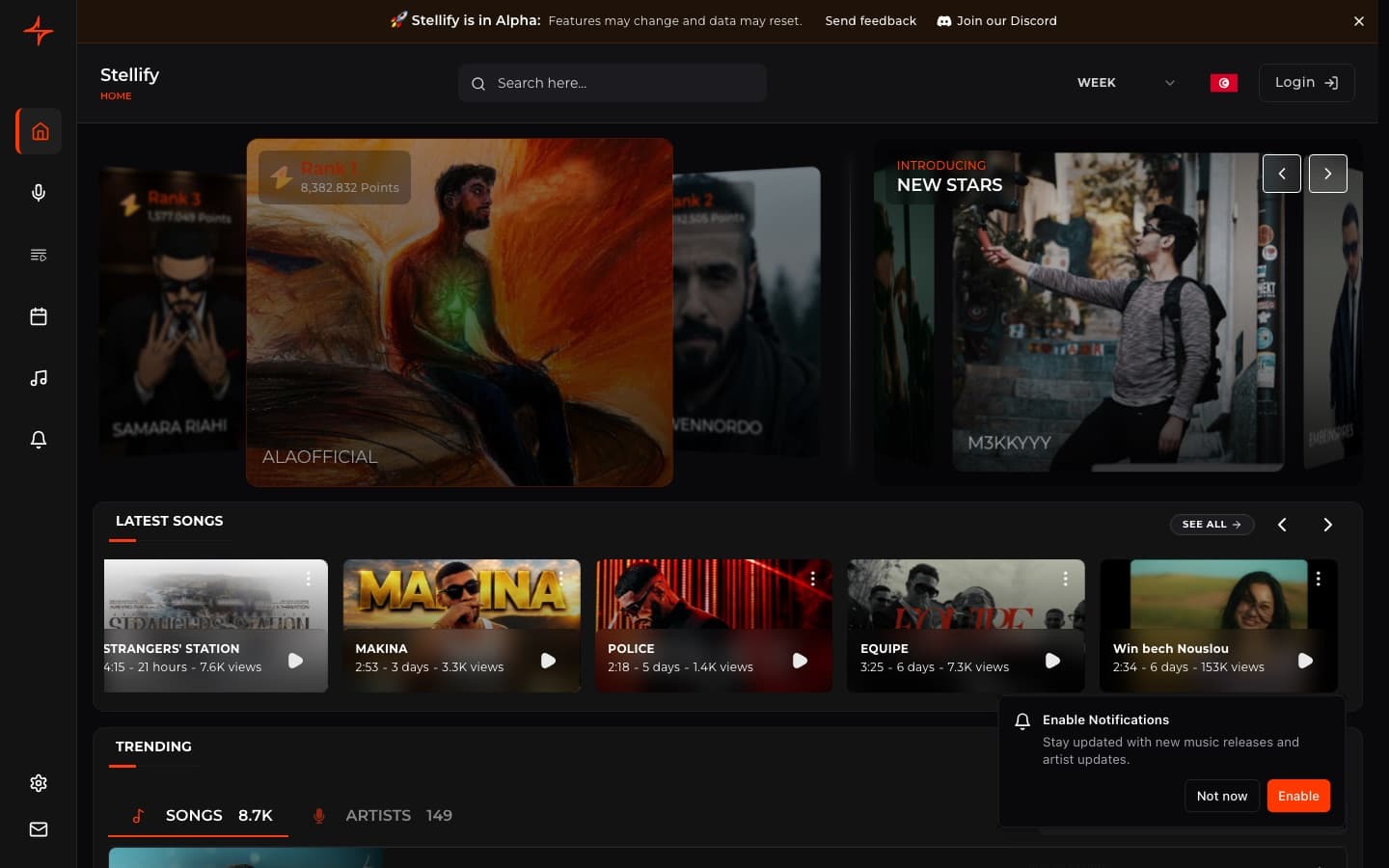The width and height of the screenshot is (1389, 868).
Task: Open the M3KKYYY new star card
Action: pos(1118,312)
